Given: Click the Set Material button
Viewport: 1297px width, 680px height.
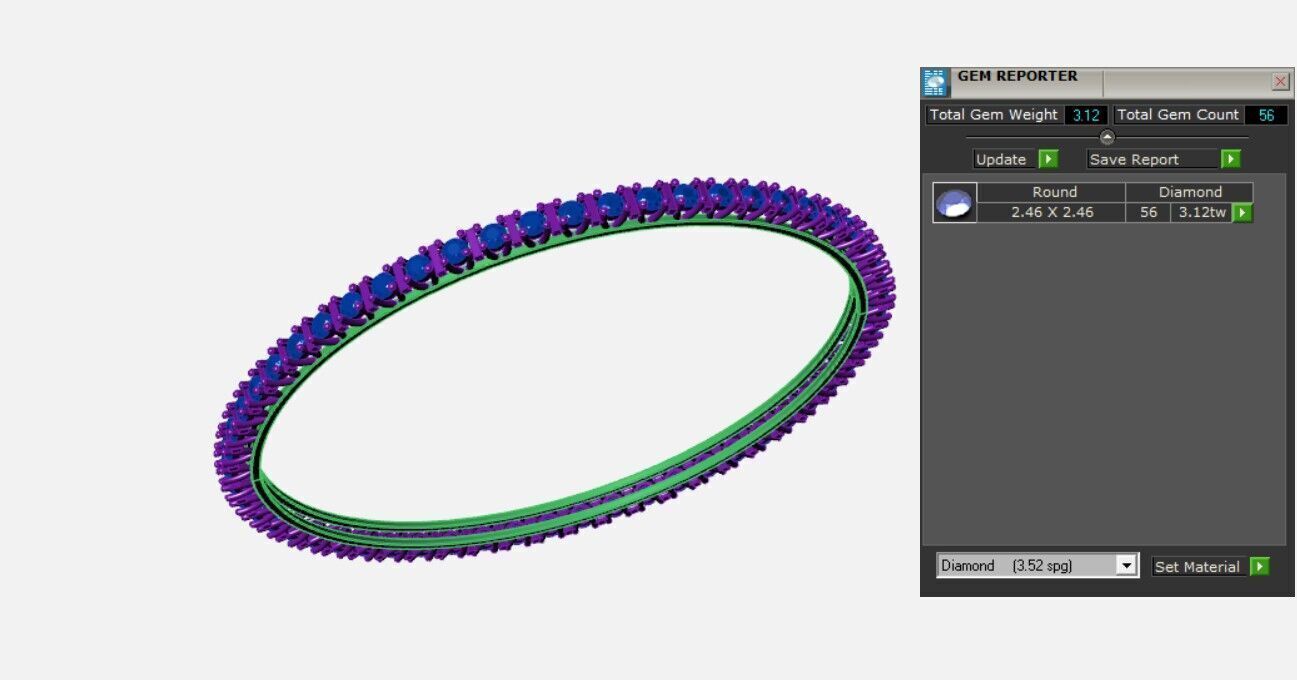Looking at the screenshot, I should tap(1198, 567).
